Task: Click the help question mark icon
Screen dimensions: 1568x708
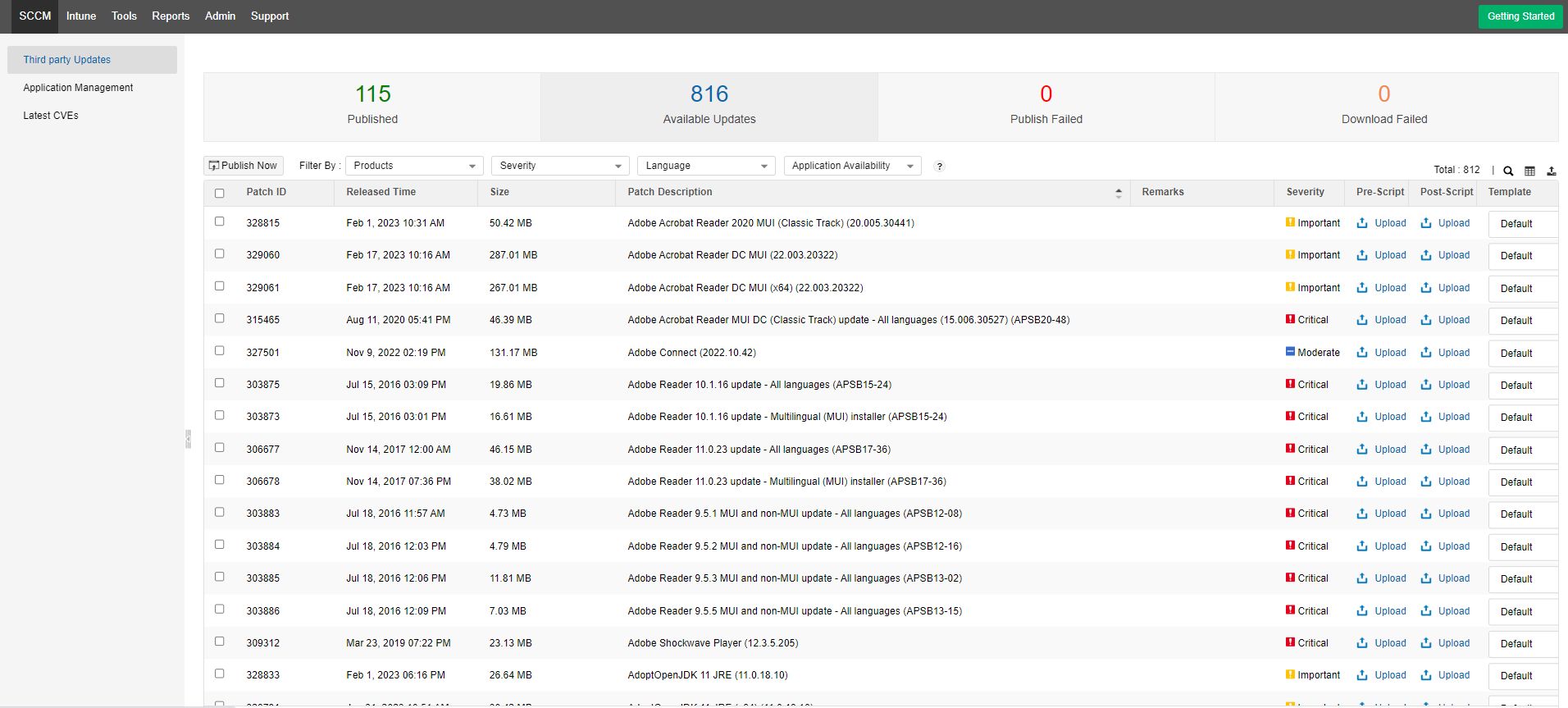Action: click(x=940, y=167)
